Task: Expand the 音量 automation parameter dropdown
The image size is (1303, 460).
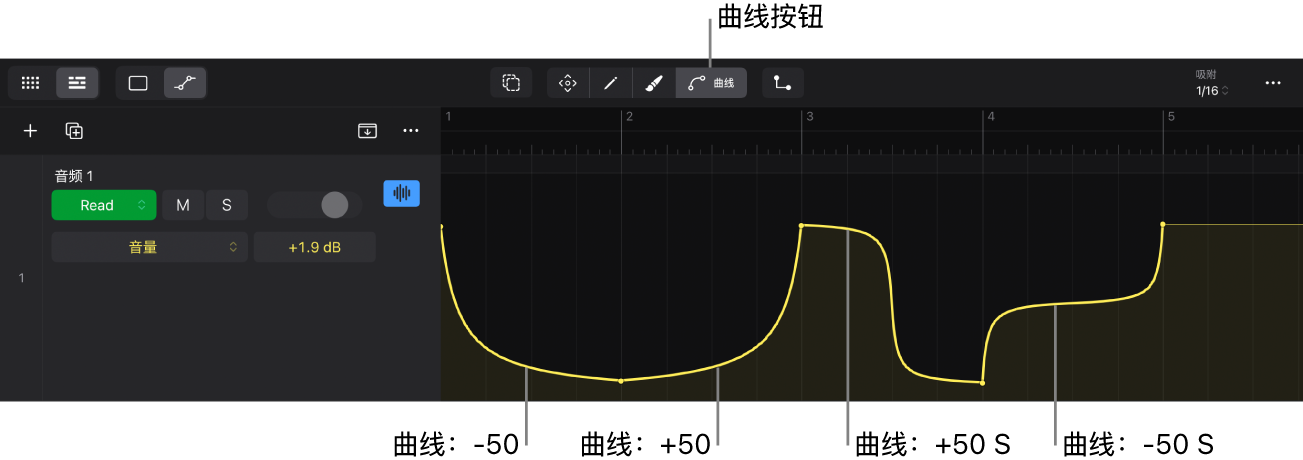Action: [150, 247]
